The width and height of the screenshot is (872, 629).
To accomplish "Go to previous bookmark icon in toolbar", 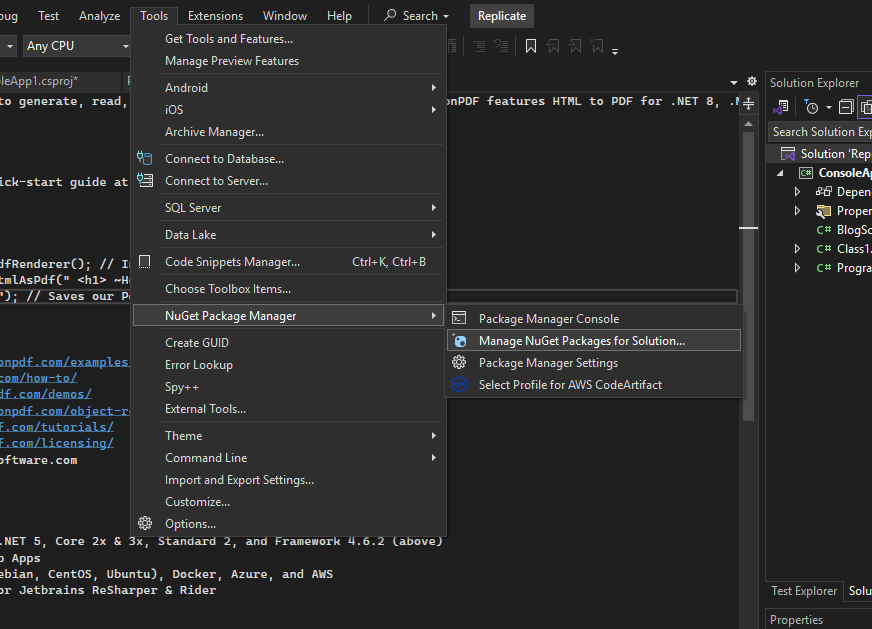I will coord(553,46).
